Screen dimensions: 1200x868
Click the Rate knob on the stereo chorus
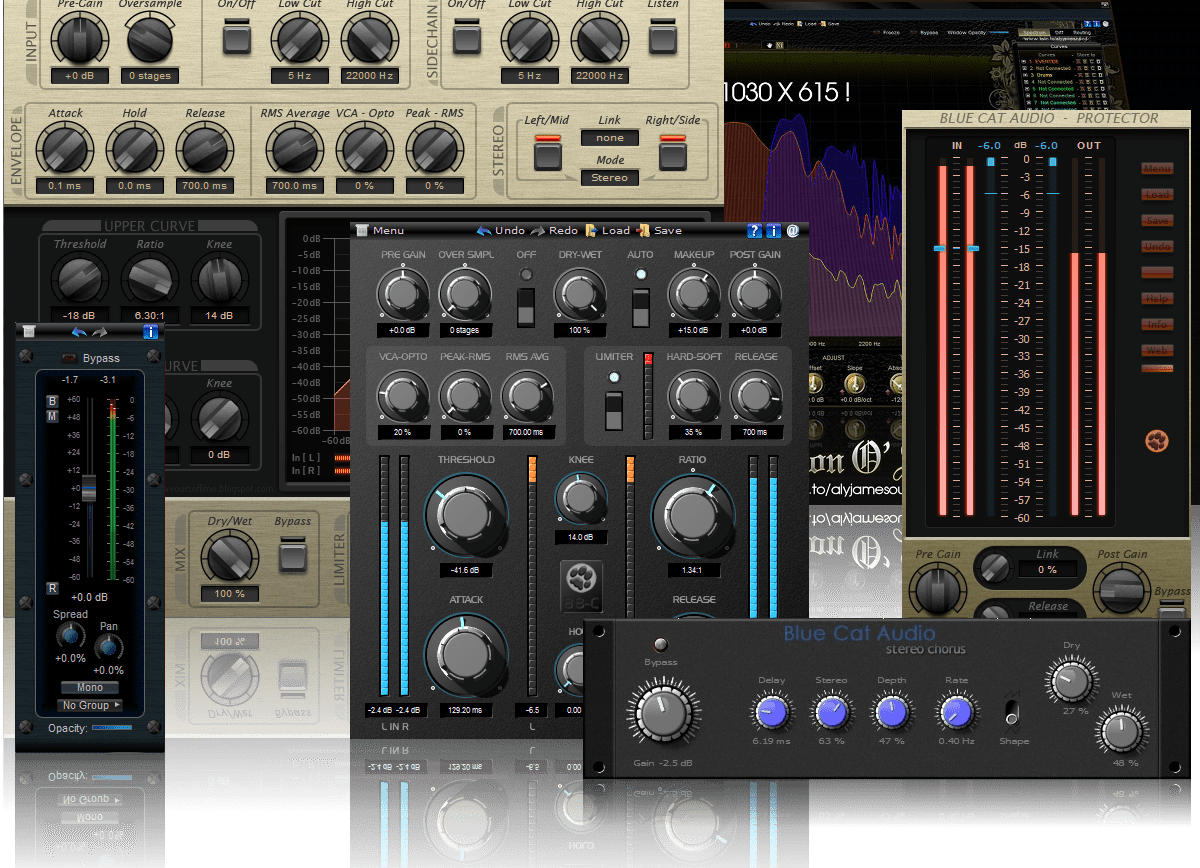tap(956, 713)
